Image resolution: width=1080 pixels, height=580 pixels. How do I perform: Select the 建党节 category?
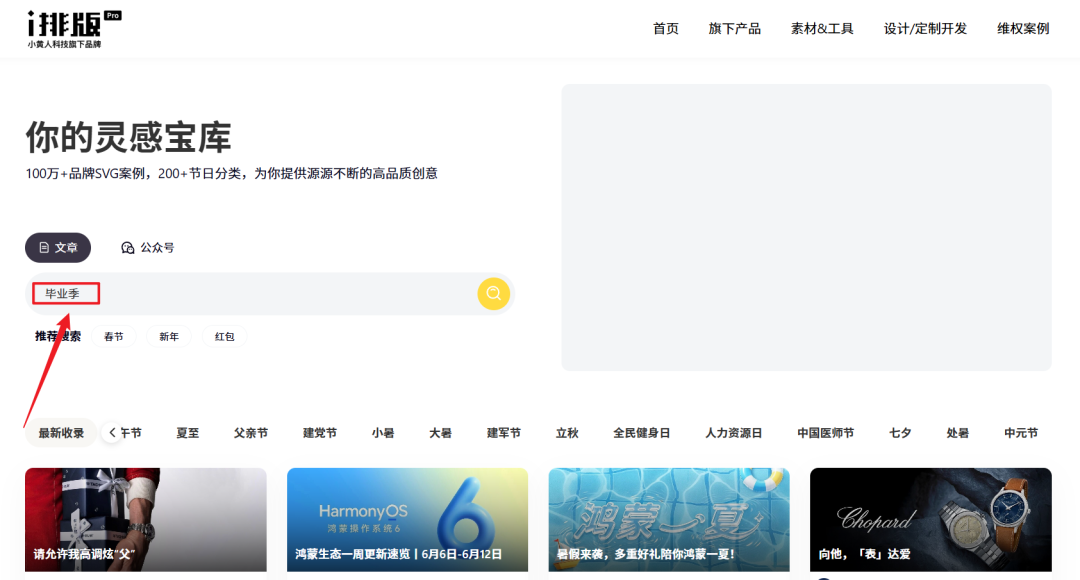(320, 433)
